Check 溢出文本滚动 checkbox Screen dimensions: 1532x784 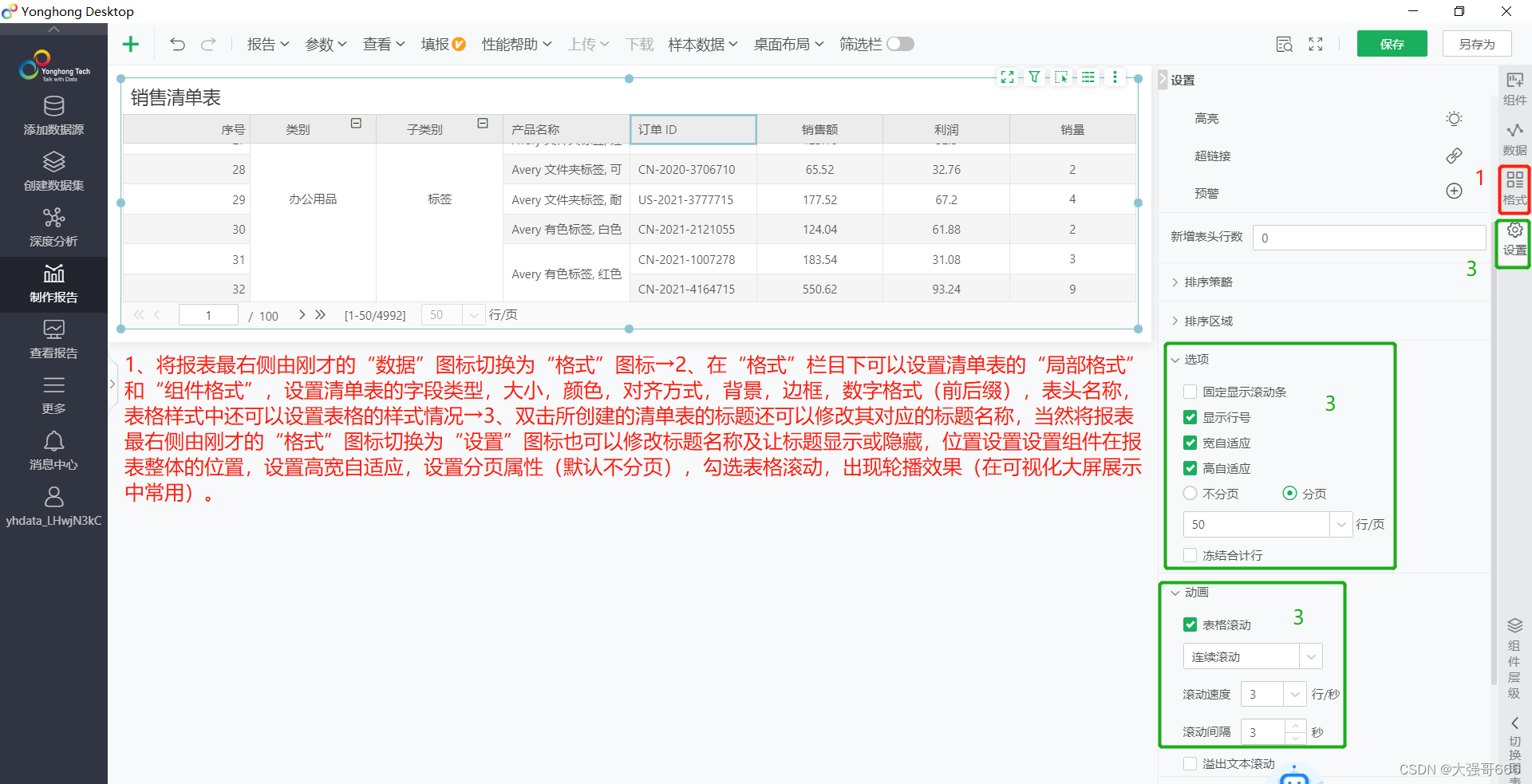click(1190, 763)
